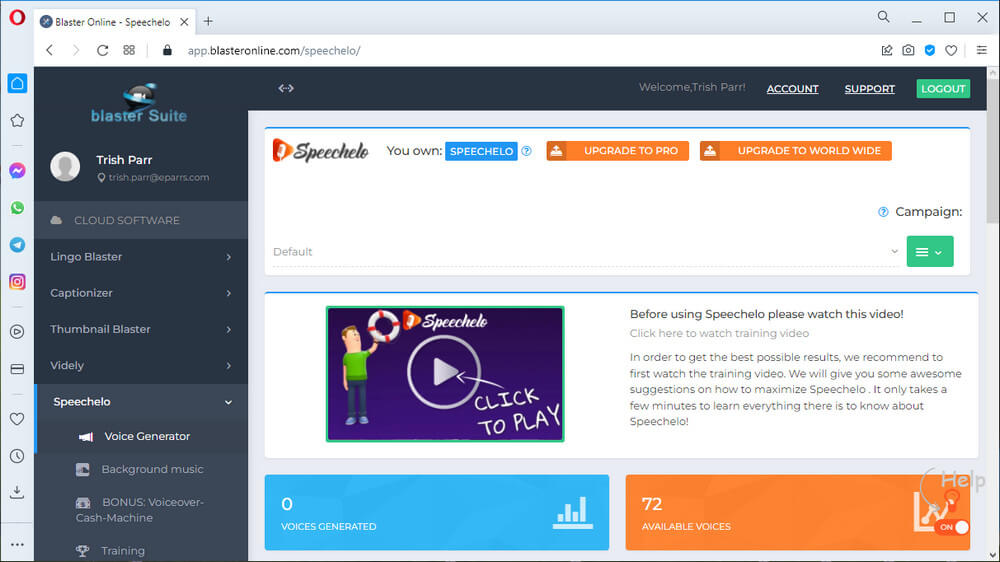Reload the current page

(102, 50)
